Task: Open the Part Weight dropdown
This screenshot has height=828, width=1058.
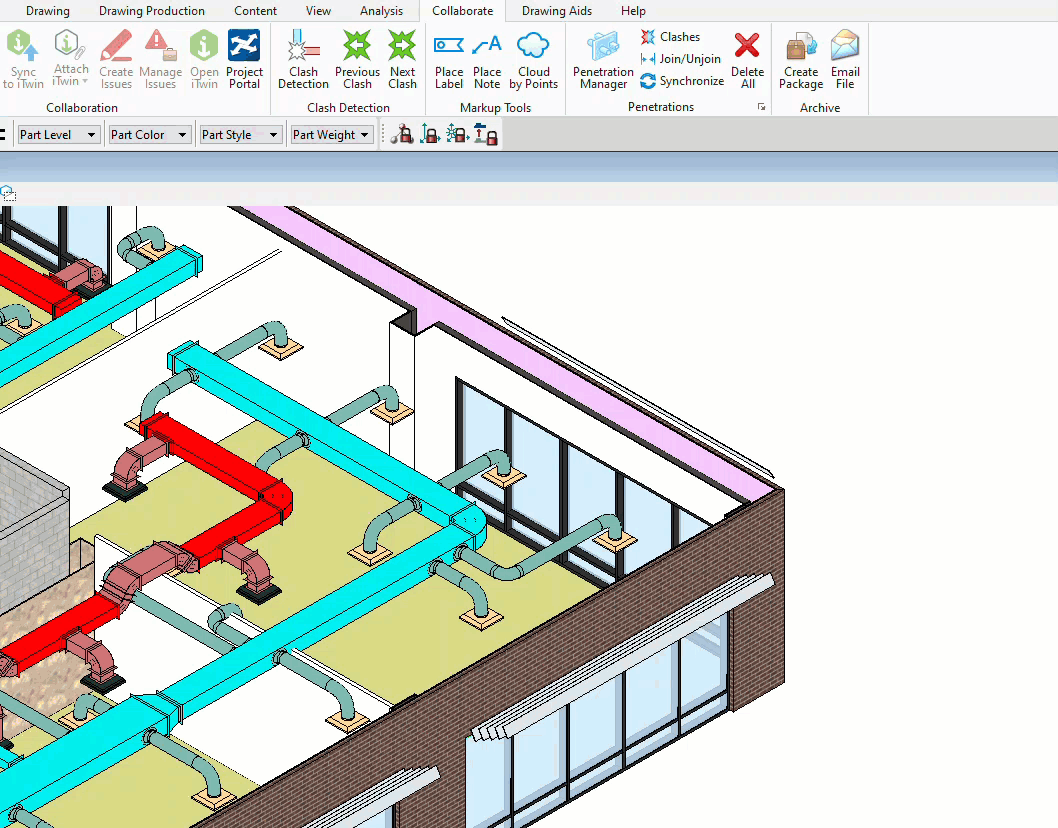Action: point(331,135)
